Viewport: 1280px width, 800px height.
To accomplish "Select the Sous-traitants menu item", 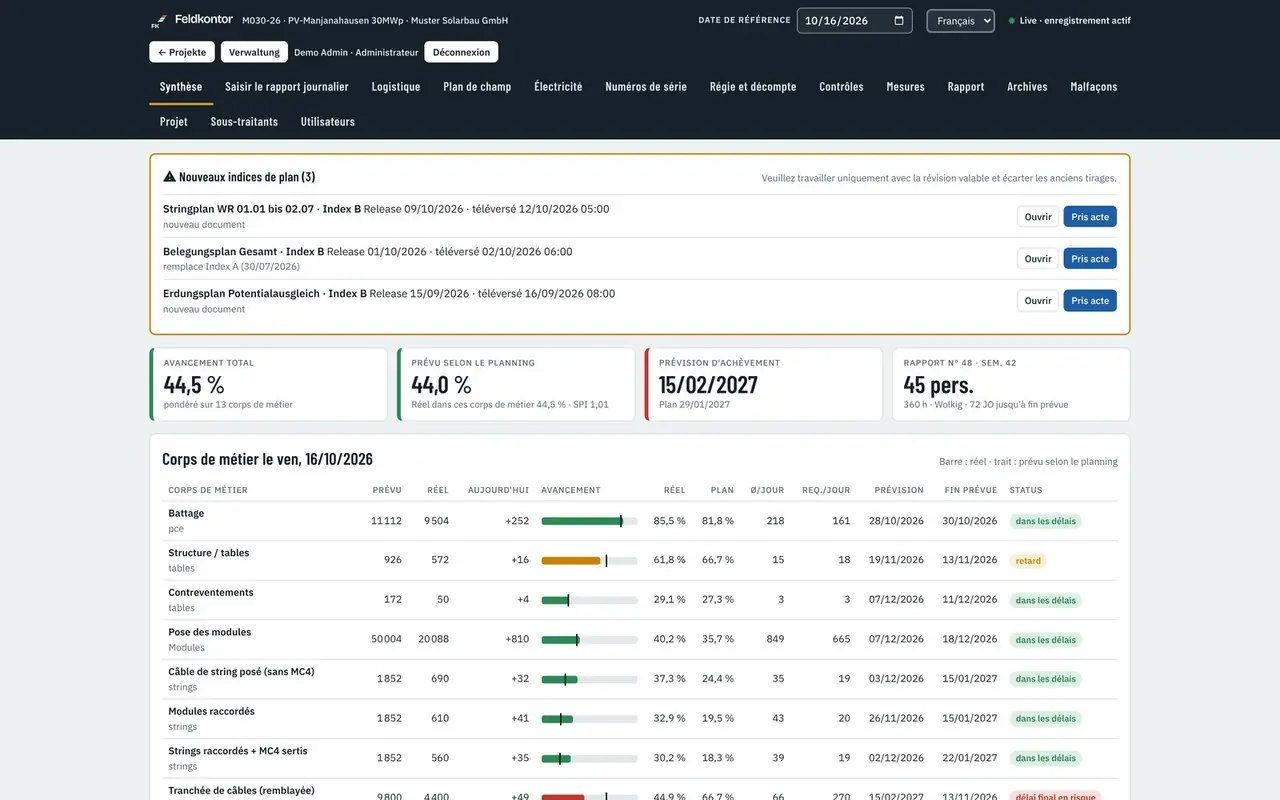I will (244, 122).
